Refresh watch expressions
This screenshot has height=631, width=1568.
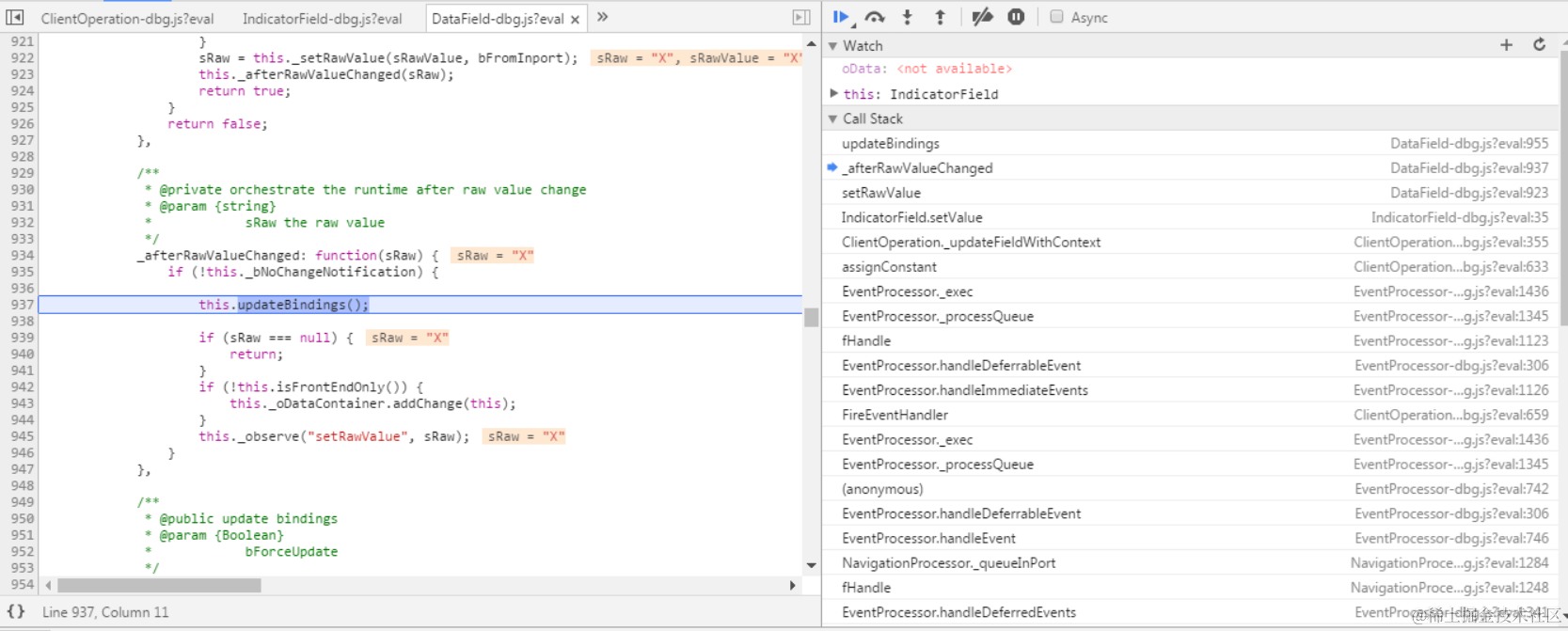(x=1540, y=45)
